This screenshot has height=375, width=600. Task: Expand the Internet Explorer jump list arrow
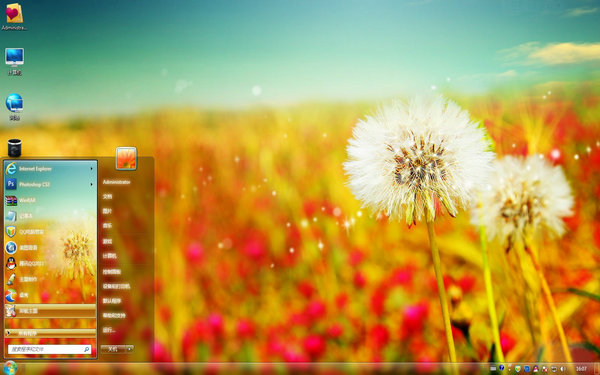pos(91,168)
